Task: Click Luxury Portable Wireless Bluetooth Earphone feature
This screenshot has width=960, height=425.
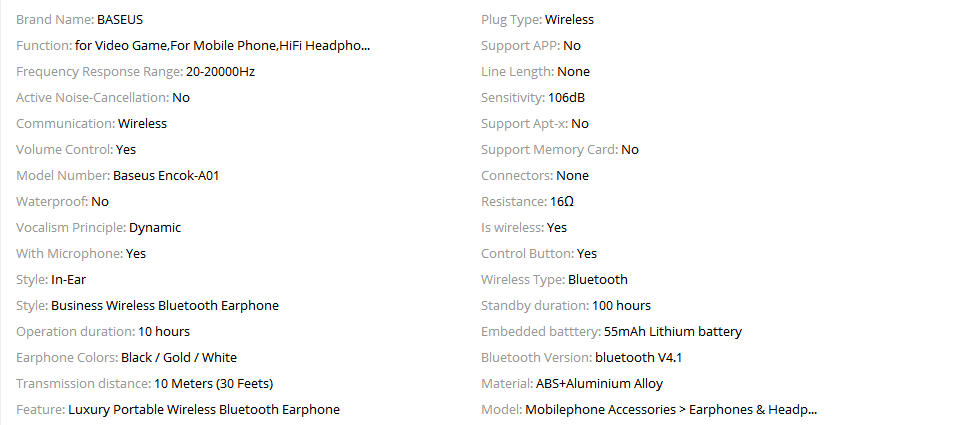Action: click(x=204, y=409)
